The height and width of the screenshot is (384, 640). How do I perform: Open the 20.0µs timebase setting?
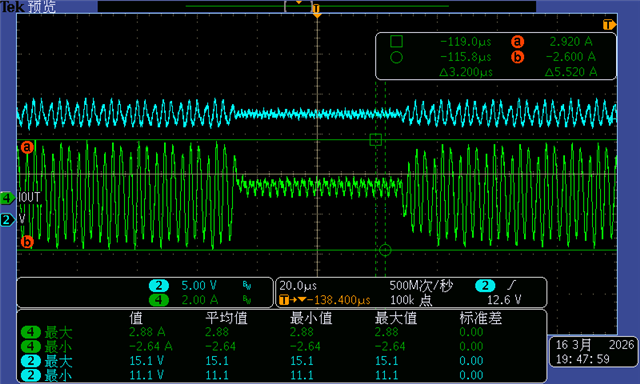(298, 286)
